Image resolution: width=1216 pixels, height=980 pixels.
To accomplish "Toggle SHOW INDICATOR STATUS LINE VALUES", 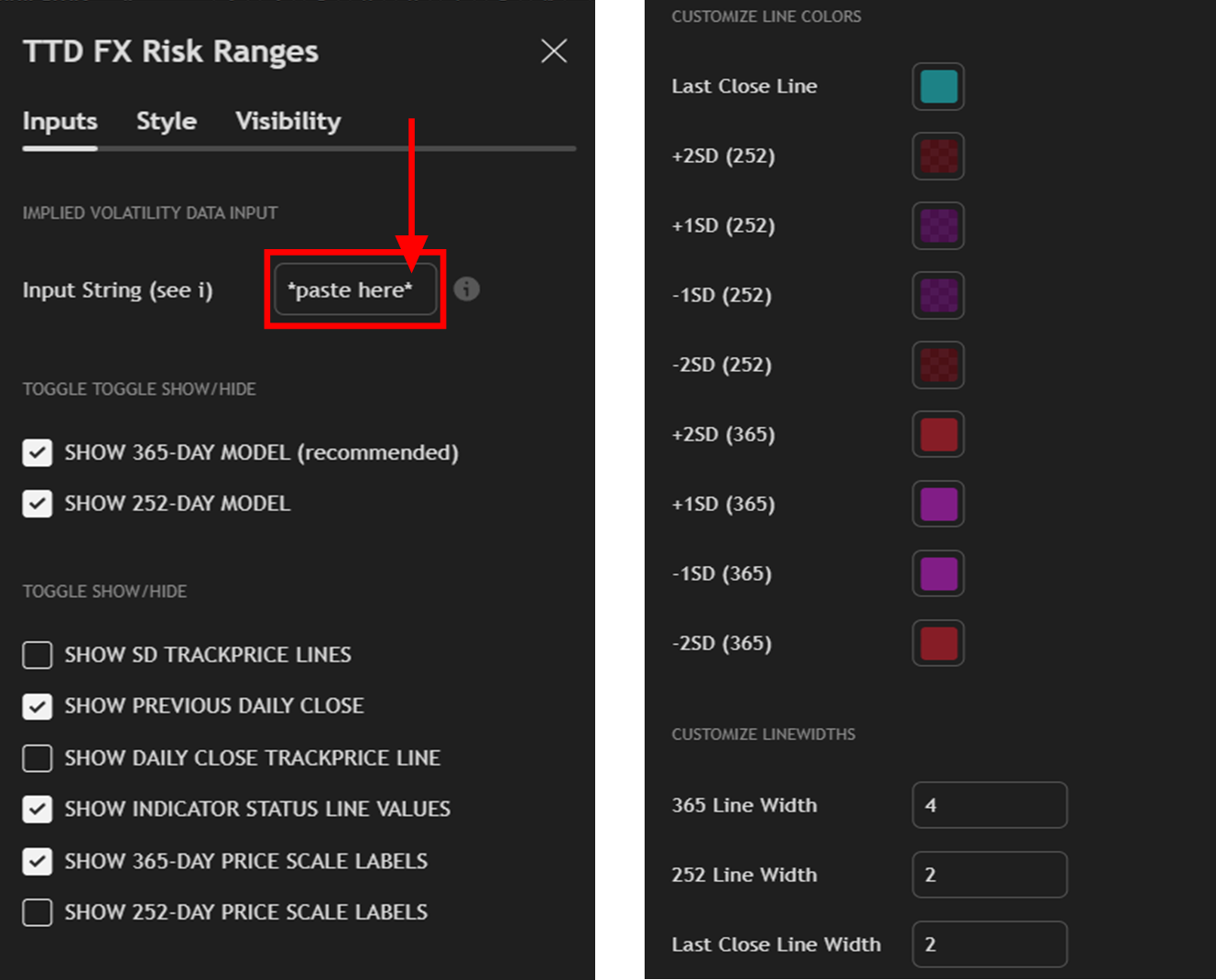I will pyautogui.click(x=38, y=810).
